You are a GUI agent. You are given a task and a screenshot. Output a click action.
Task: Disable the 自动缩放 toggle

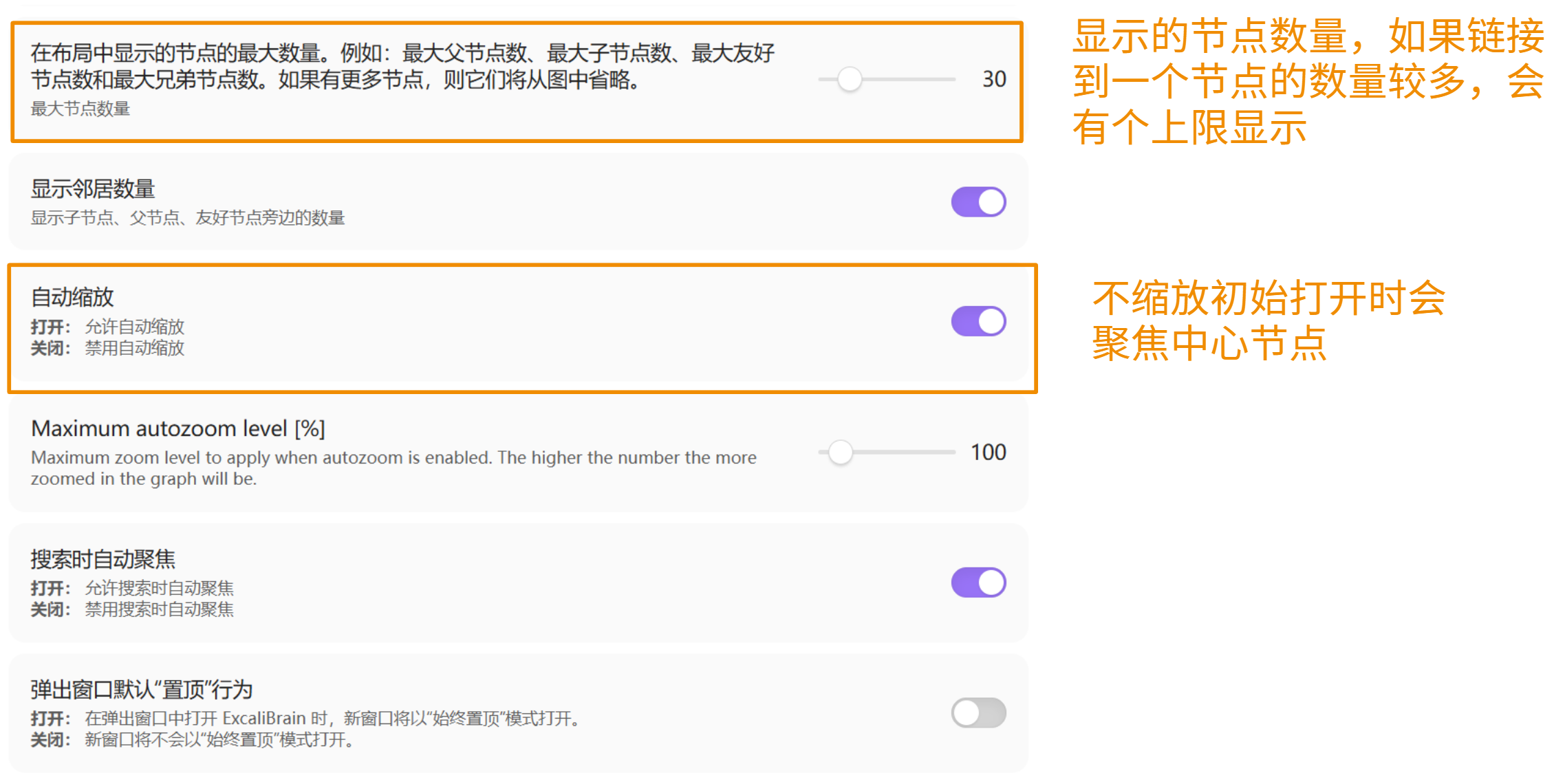tap(978, 321)
